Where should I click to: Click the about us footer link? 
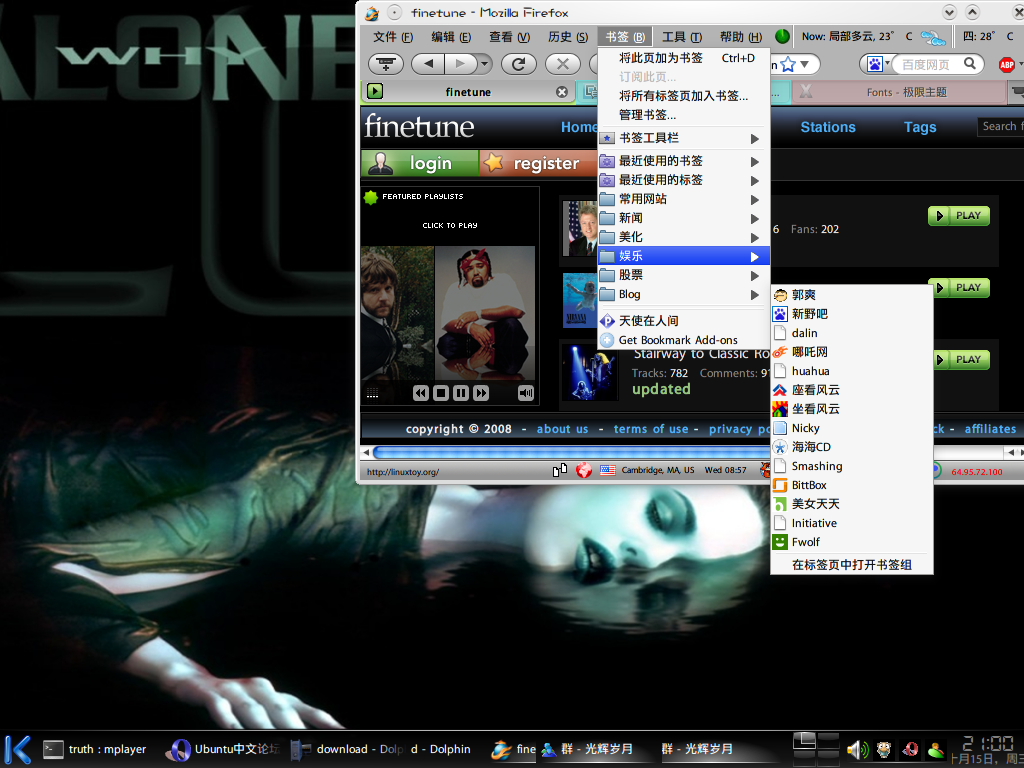coord(562,429)
